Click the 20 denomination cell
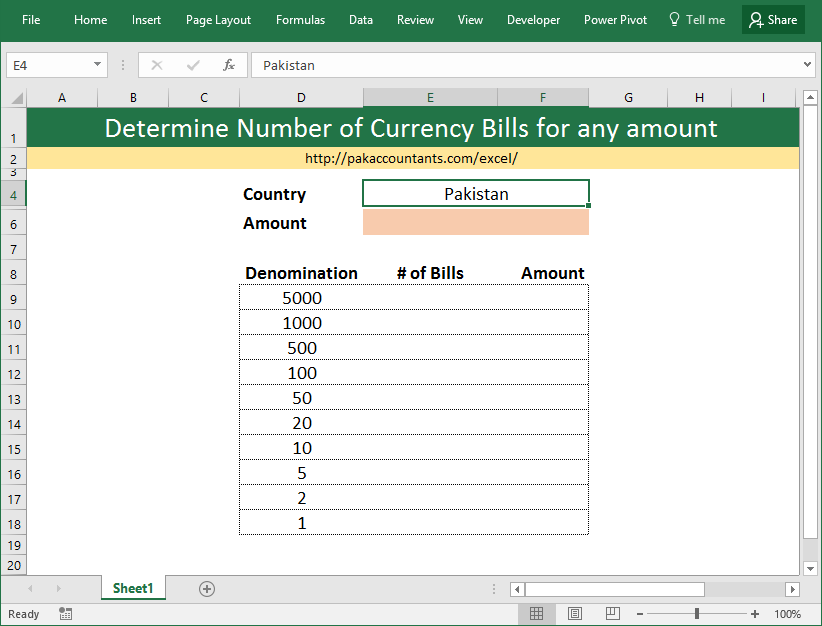 coord(301,423)
